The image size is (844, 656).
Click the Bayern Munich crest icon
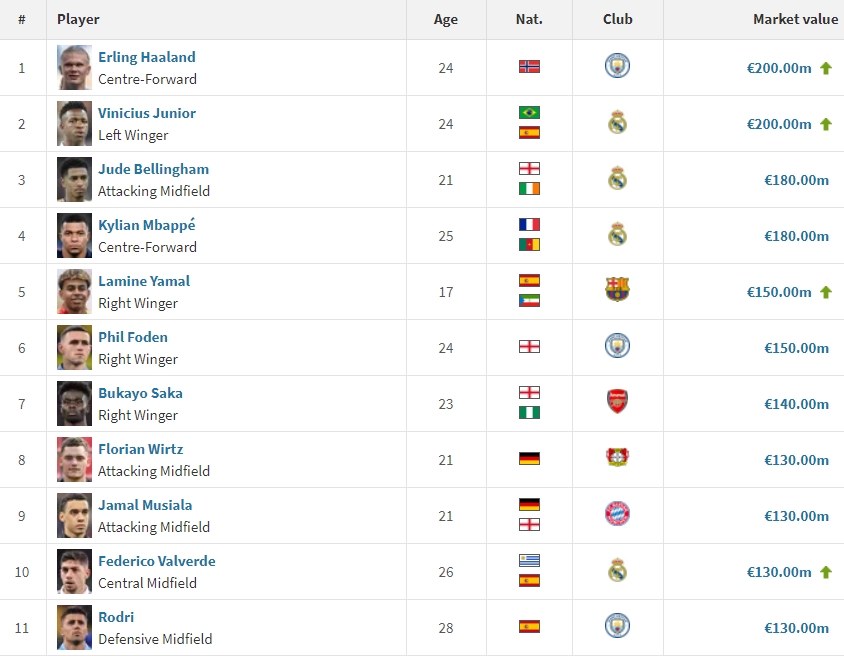click(x=617, y=513)
